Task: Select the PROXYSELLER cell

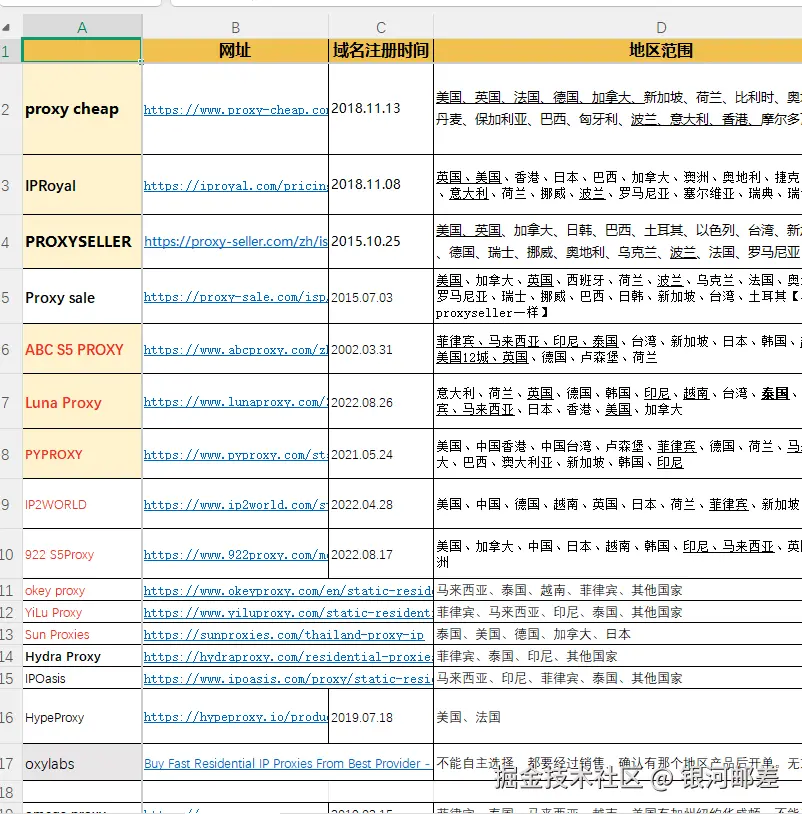Action: (x=82, y=241)
